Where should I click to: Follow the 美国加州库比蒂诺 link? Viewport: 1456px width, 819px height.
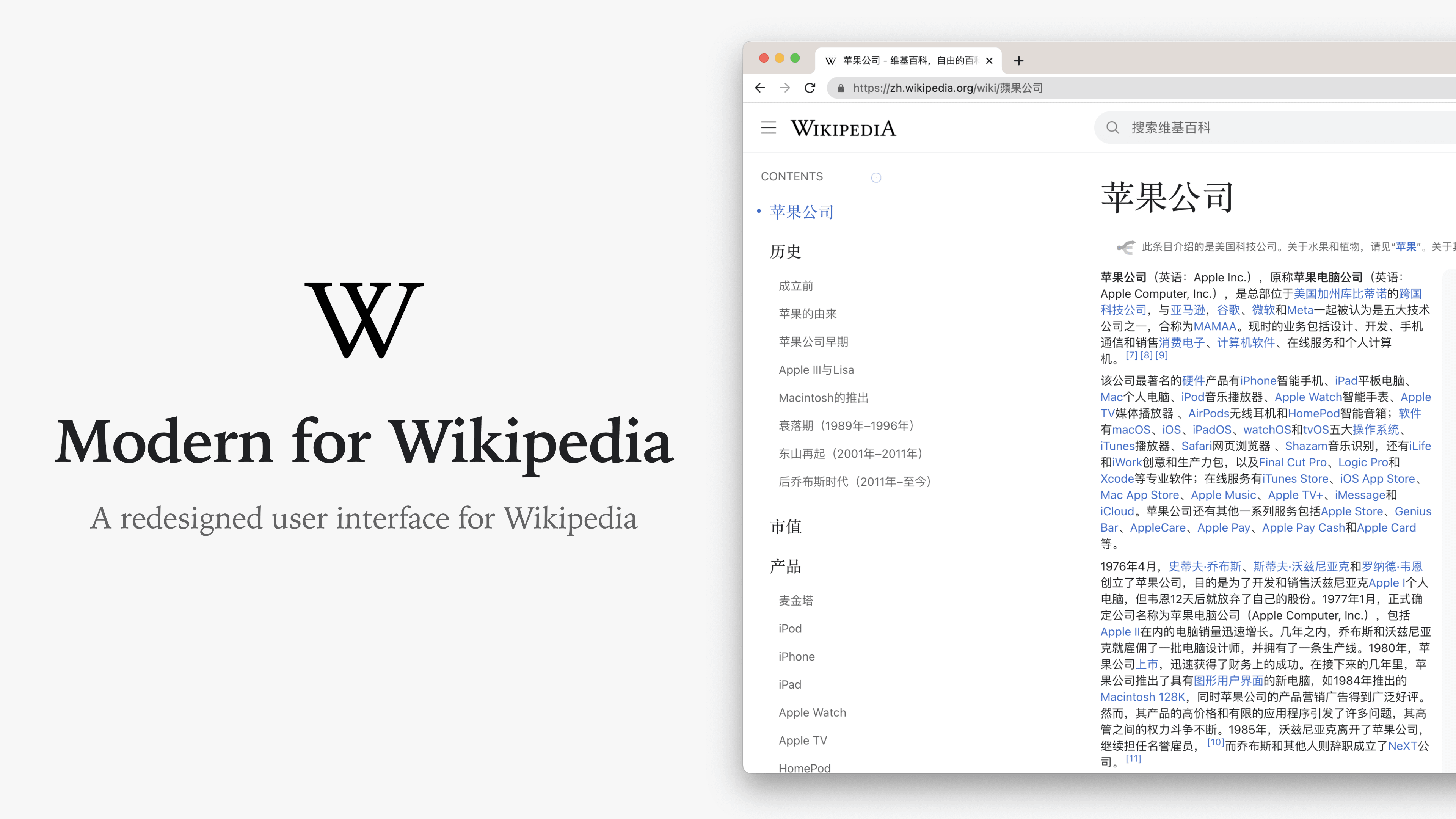(x=1340, y=294)
